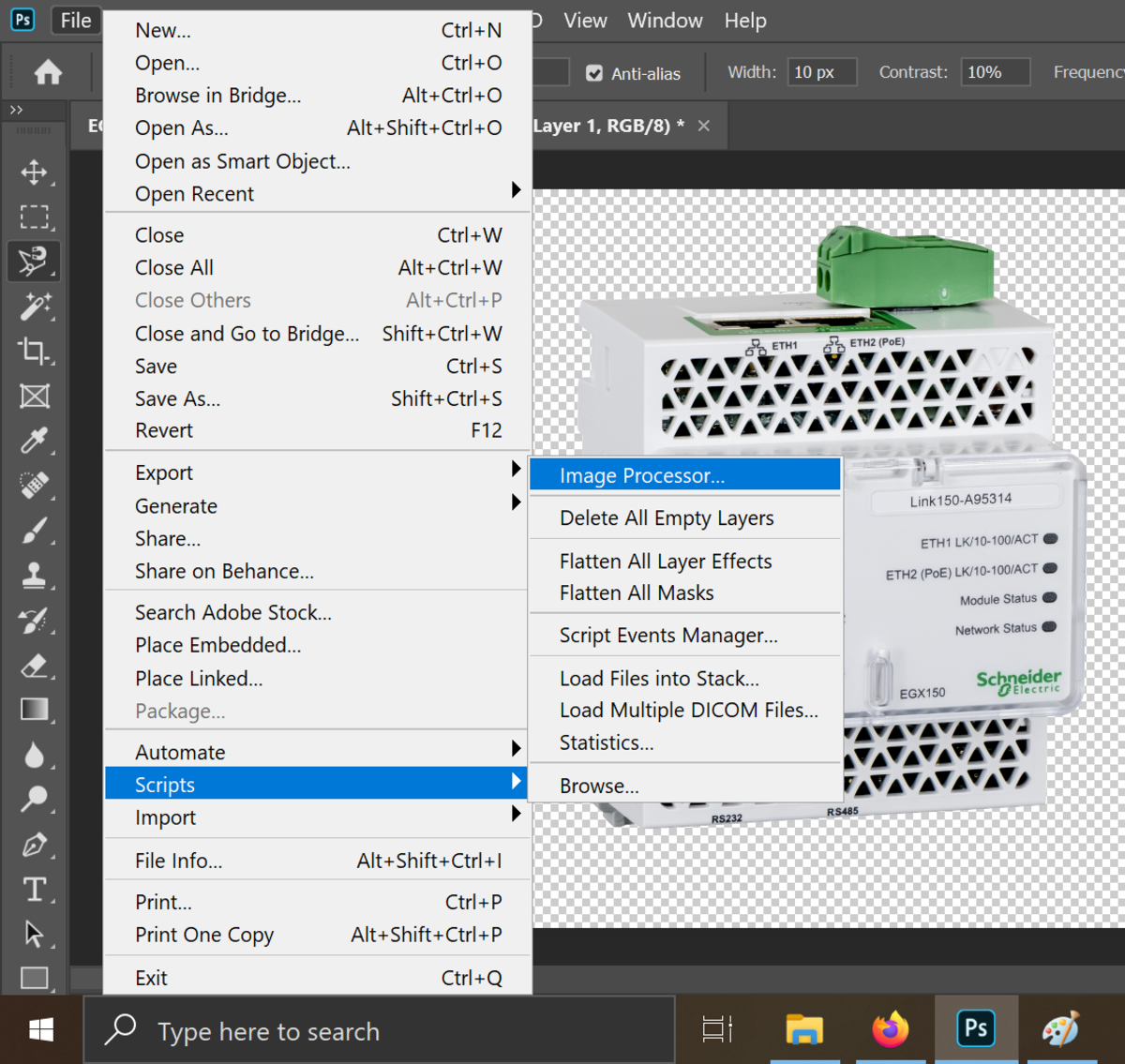Expand the Automate submenu
The height and width of the screenshot is (1064, 1125).
coord(319,753)
